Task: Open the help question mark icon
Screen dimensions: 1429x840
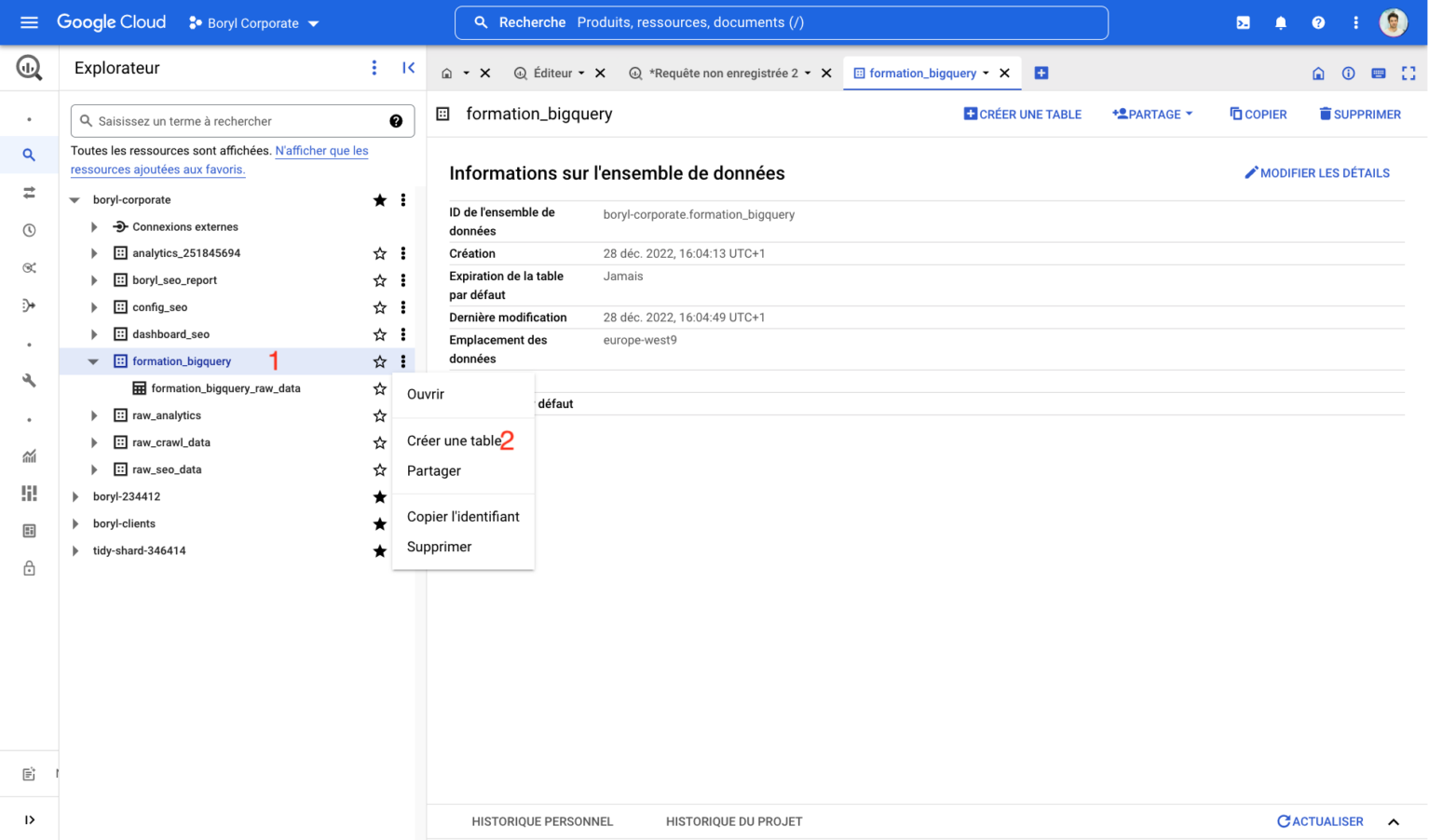Action: click(x=1318, y=22)
